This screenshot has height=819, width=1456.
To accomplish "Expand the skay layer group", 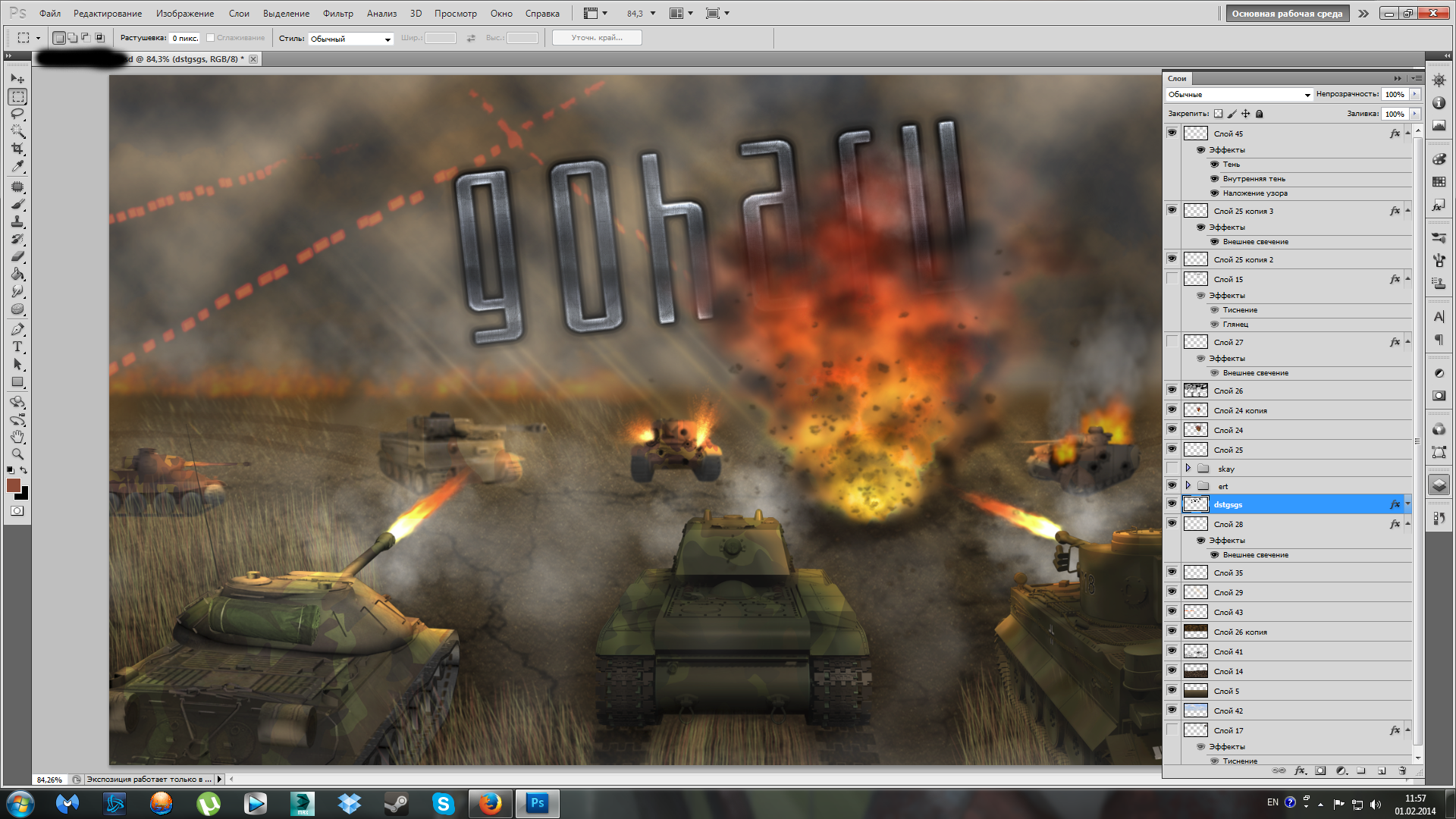I will coord(1188,469).
